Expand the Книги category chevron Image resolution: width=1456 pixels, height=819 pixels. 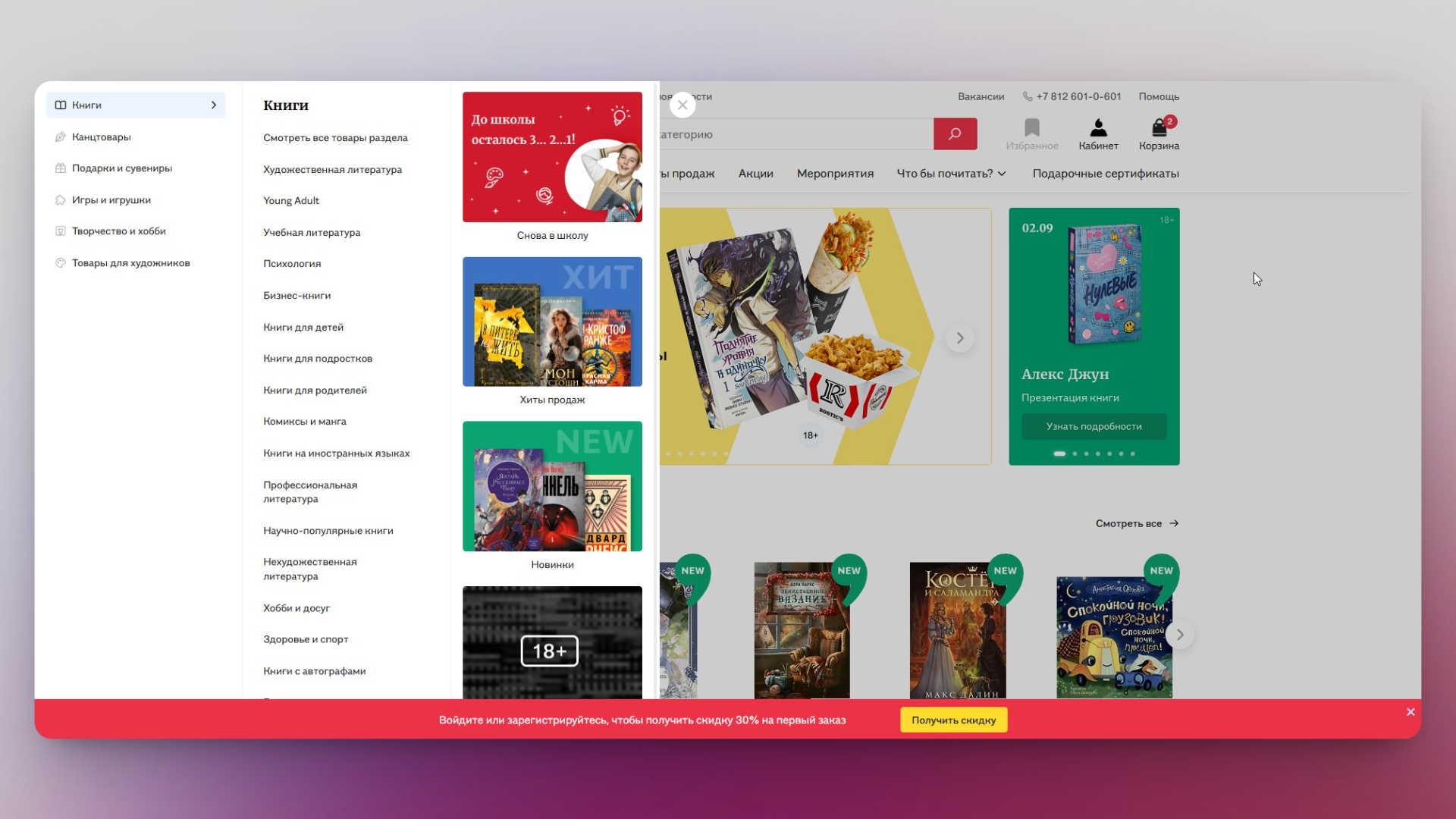(214, 105)
